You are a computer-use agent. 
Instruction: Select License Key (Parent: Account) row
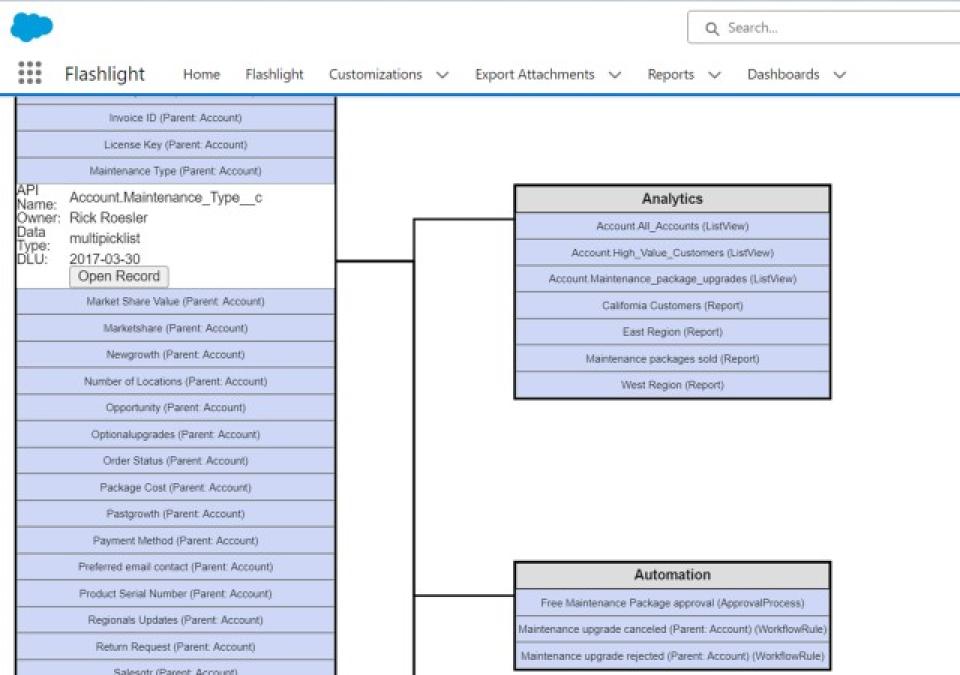[176, 145]
